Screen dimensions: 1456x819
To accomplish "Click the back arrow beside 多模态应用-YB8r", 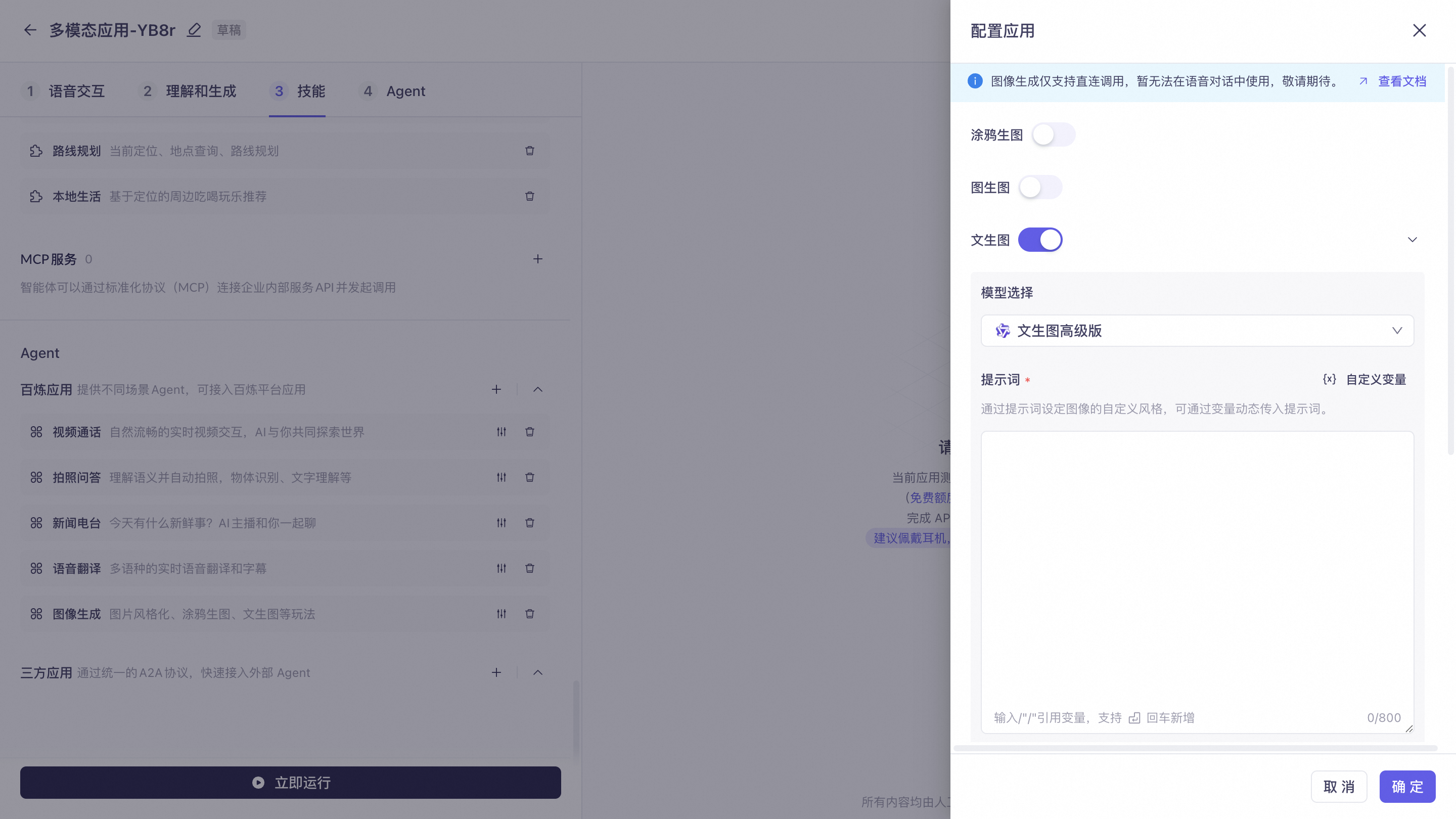I will (x=30, y=30).
